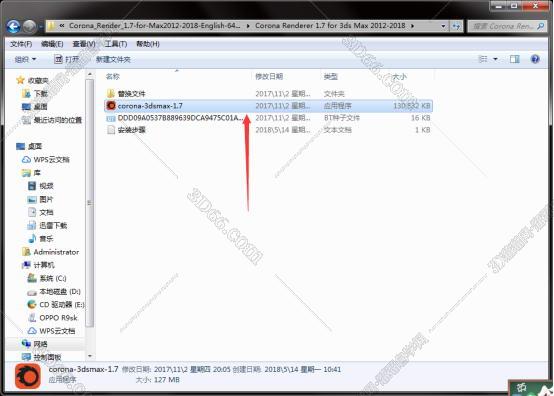Click the Forward navigation arrow

pyautogui.click(x=30, y=26)
